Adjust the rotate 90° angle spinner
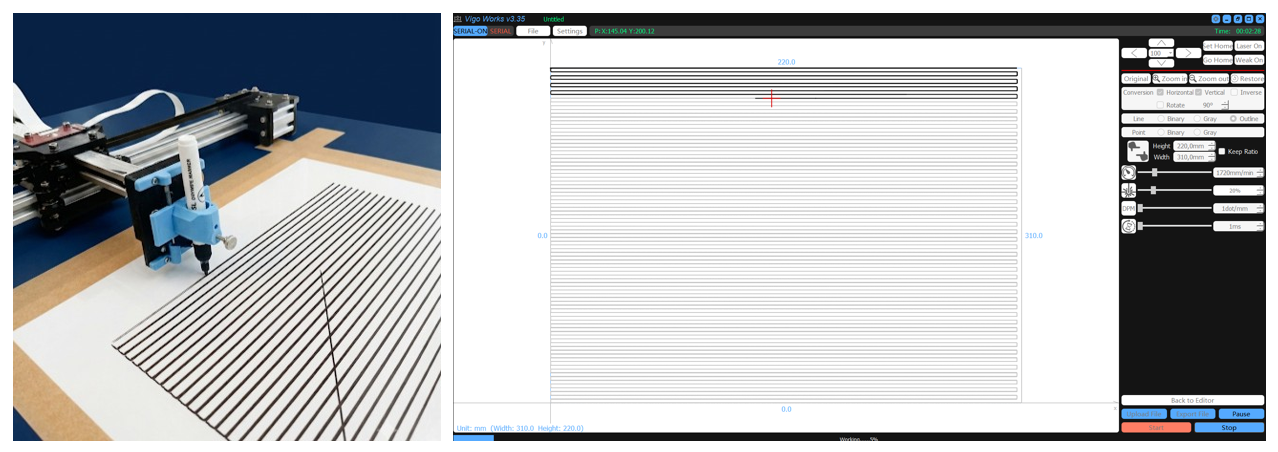This screenshot has height=452, width=1278. click(x=1224, y=105)
